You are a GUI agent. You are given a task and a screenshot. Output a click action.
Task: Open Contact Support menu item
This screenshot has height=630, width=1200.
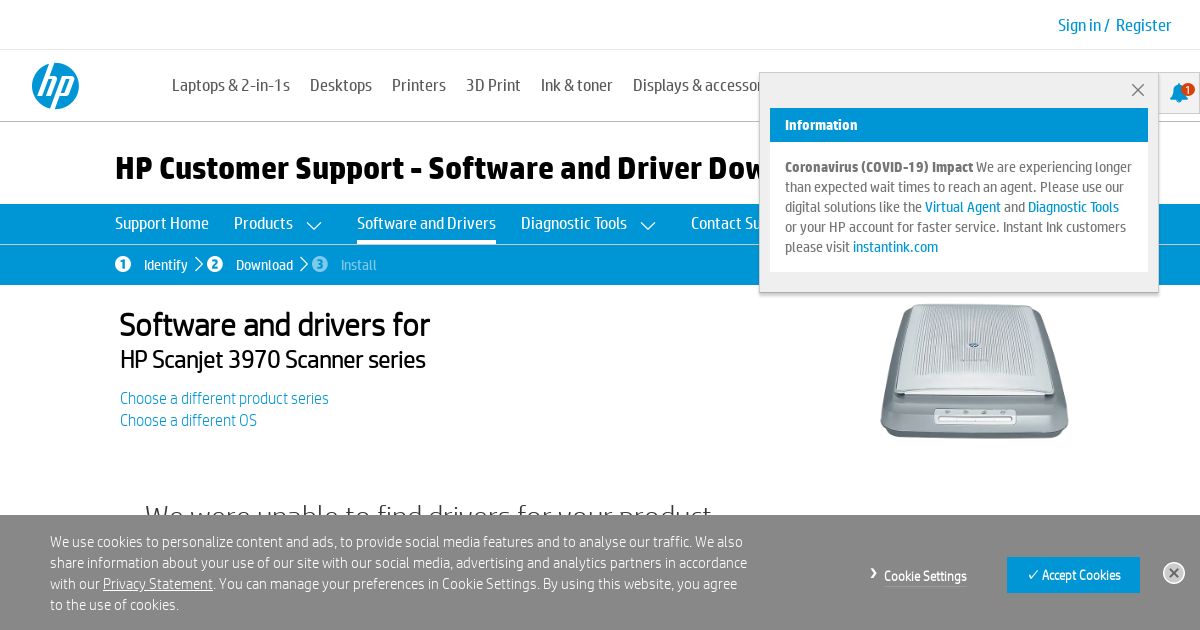725,223
